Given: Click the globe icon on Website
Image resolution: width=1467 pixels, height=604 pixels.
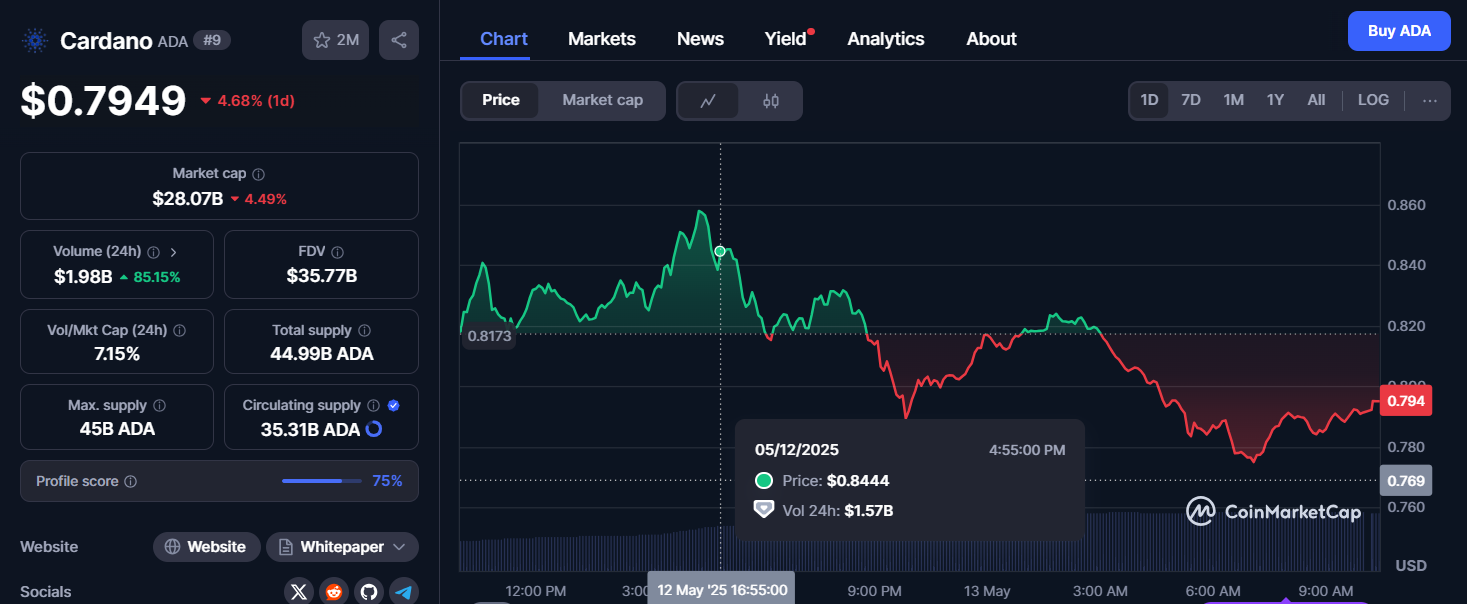Looking at the screenshot, I should click(x=173, y=547).
